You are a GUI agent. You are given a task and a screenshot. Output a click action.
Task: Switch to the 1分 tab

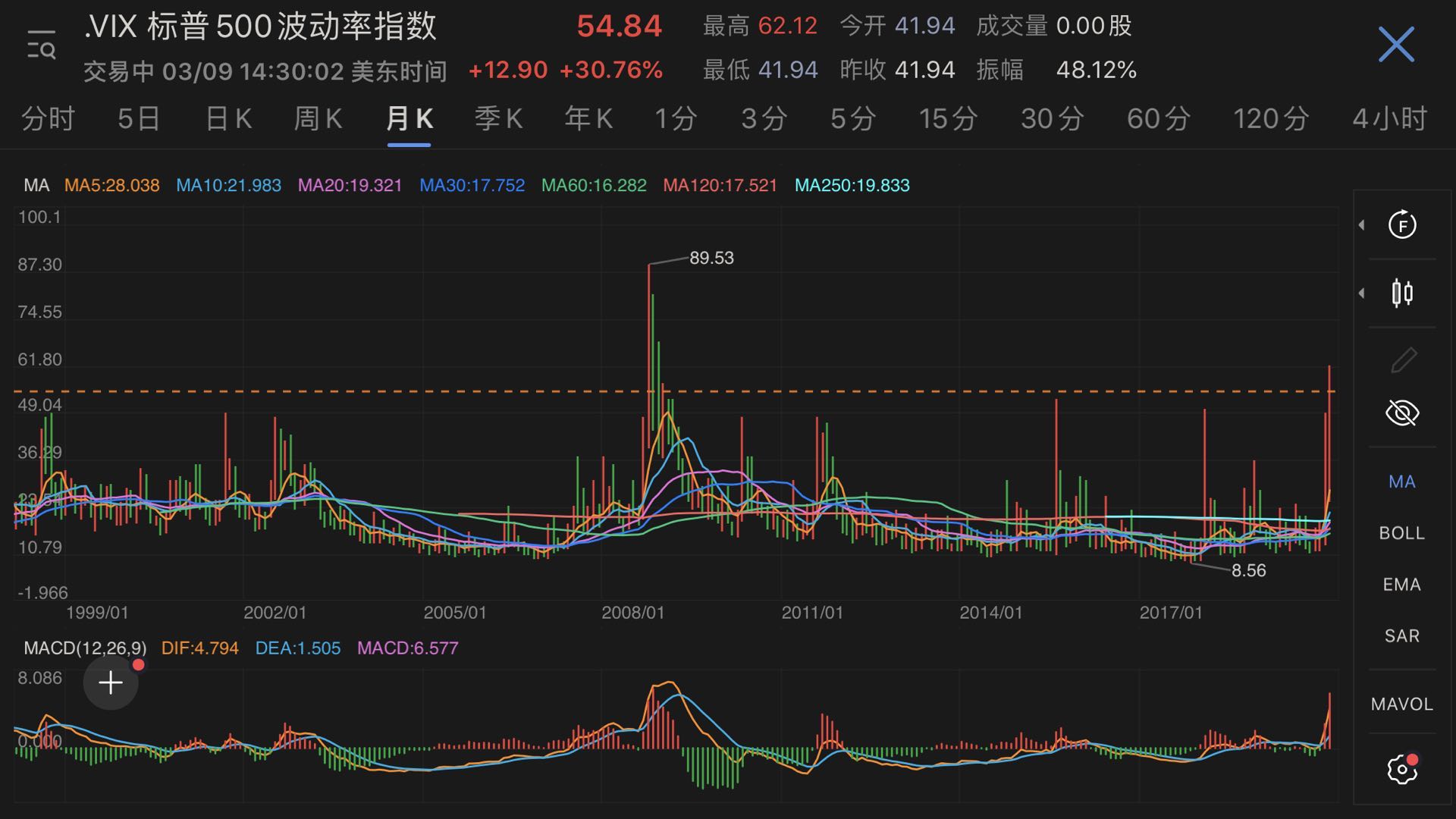point(676,119)
